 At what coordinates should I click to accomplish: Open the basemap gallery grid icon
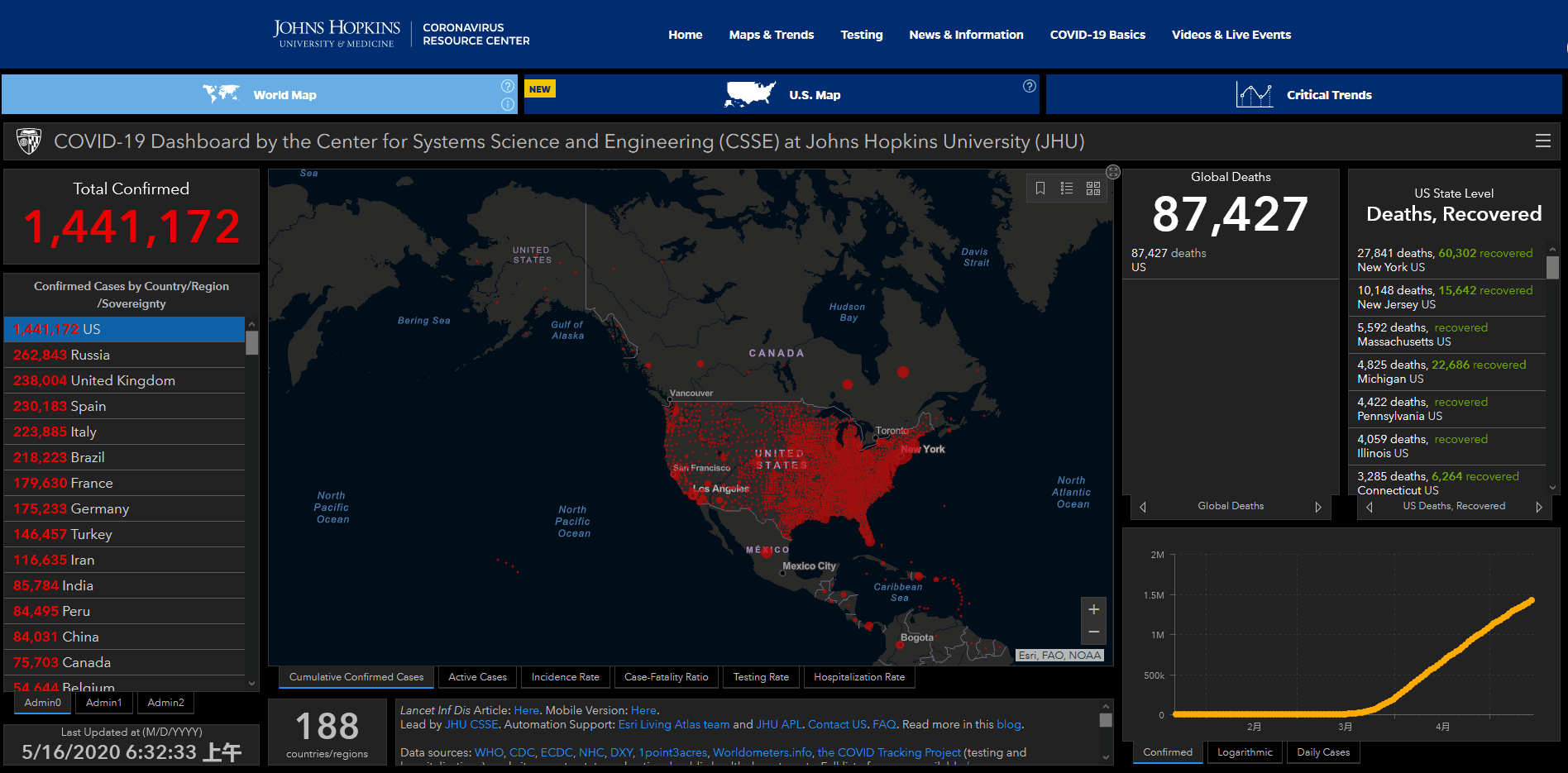(1093, 188)
